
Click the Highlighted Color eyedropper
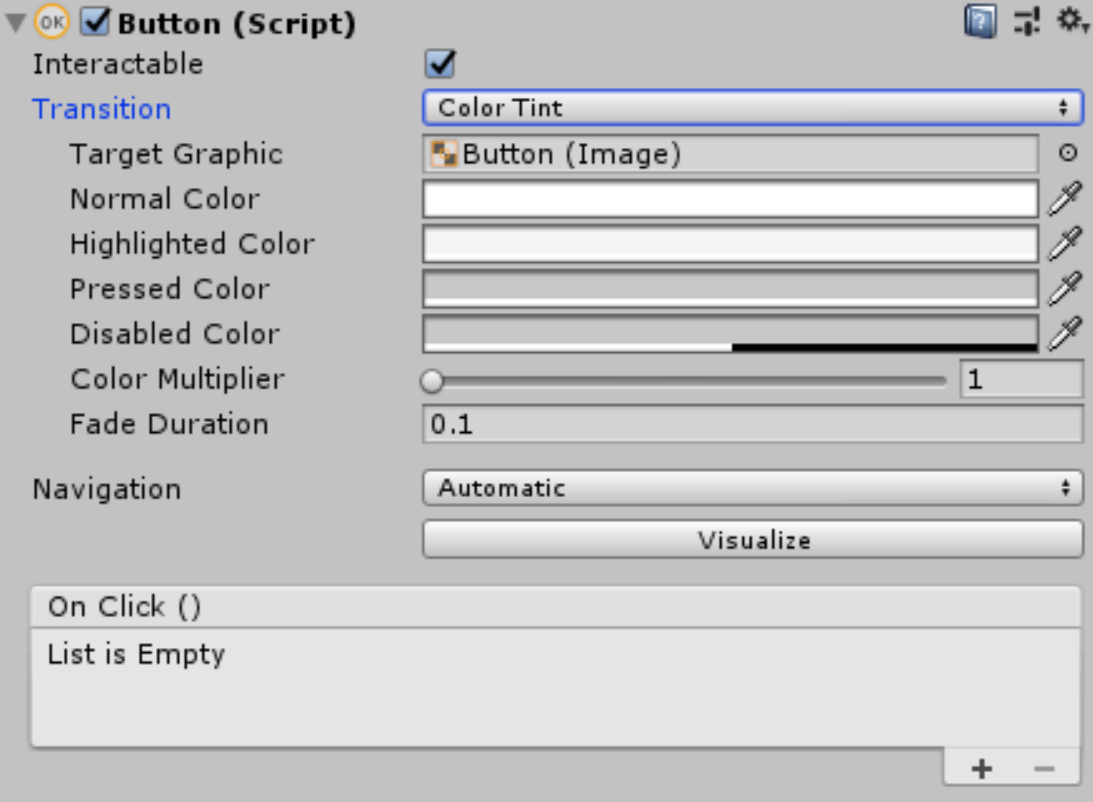pos(1064,244)
